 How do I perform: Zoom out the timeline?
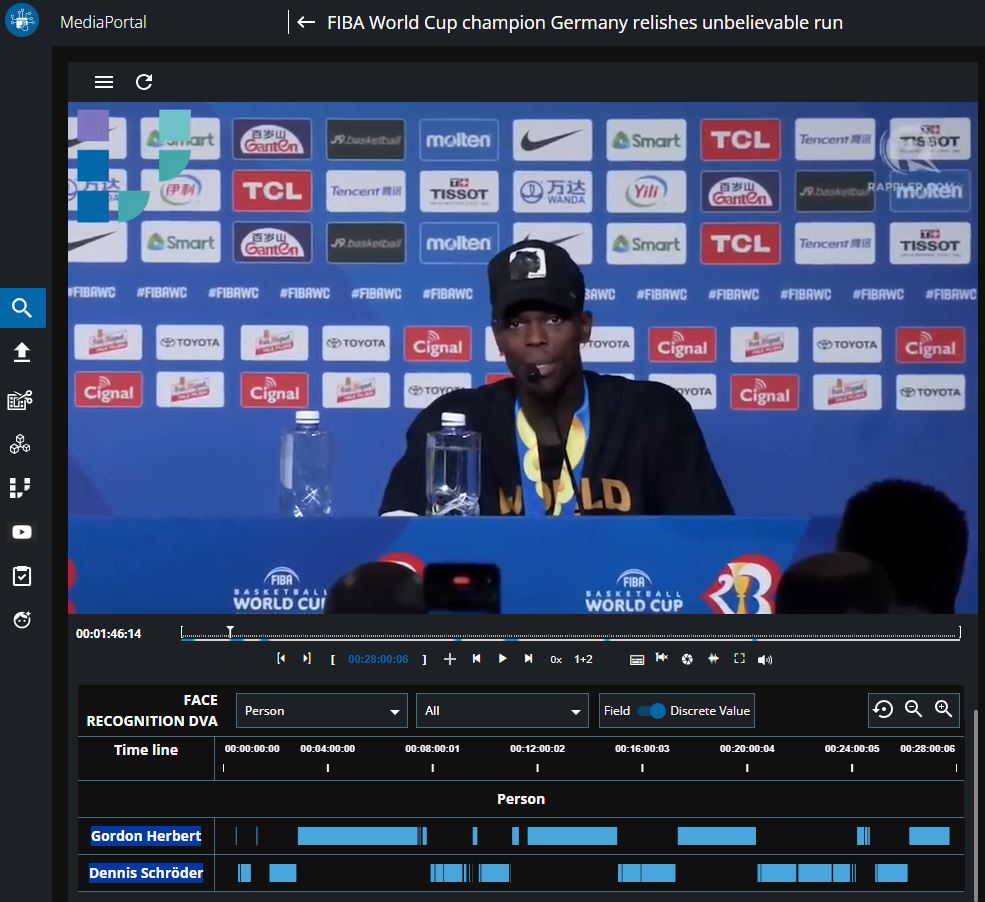click(x=913, y=710)
